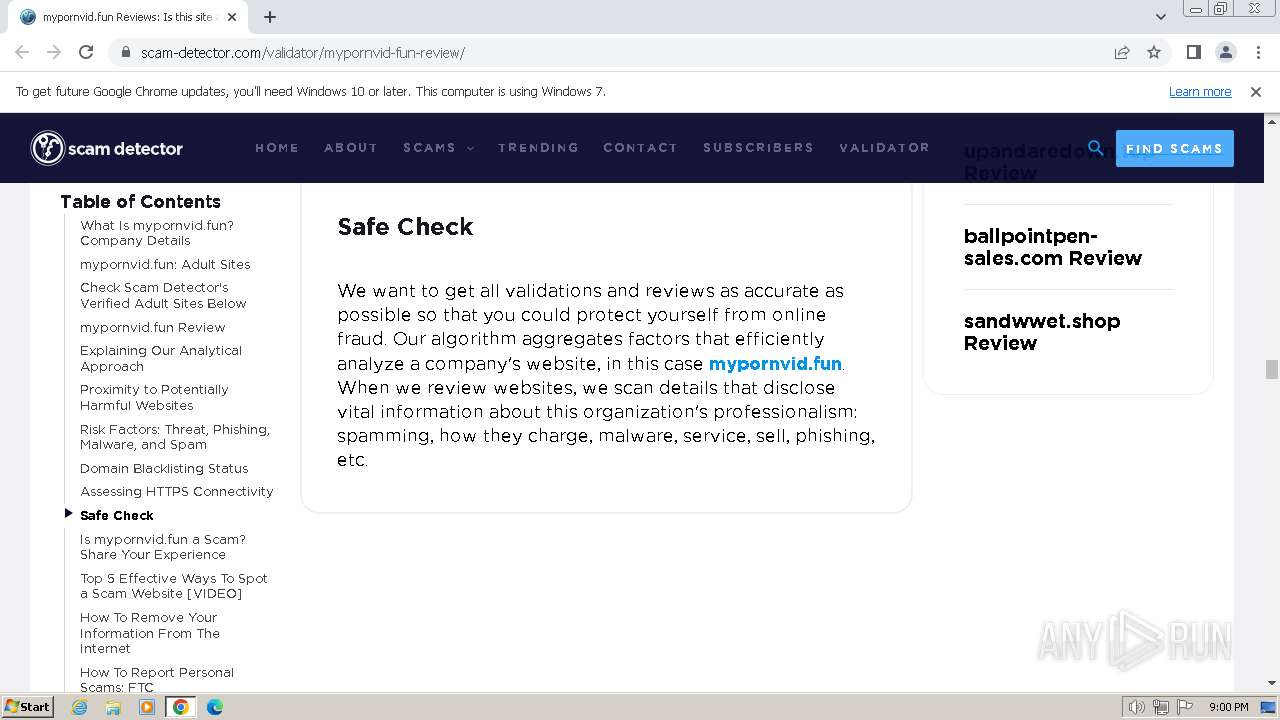The height and width of the screenshot is (720, 1280).
Task: Jump to 'Assessing HTTPS Connectivity'
Action: (x=177, y=491)
